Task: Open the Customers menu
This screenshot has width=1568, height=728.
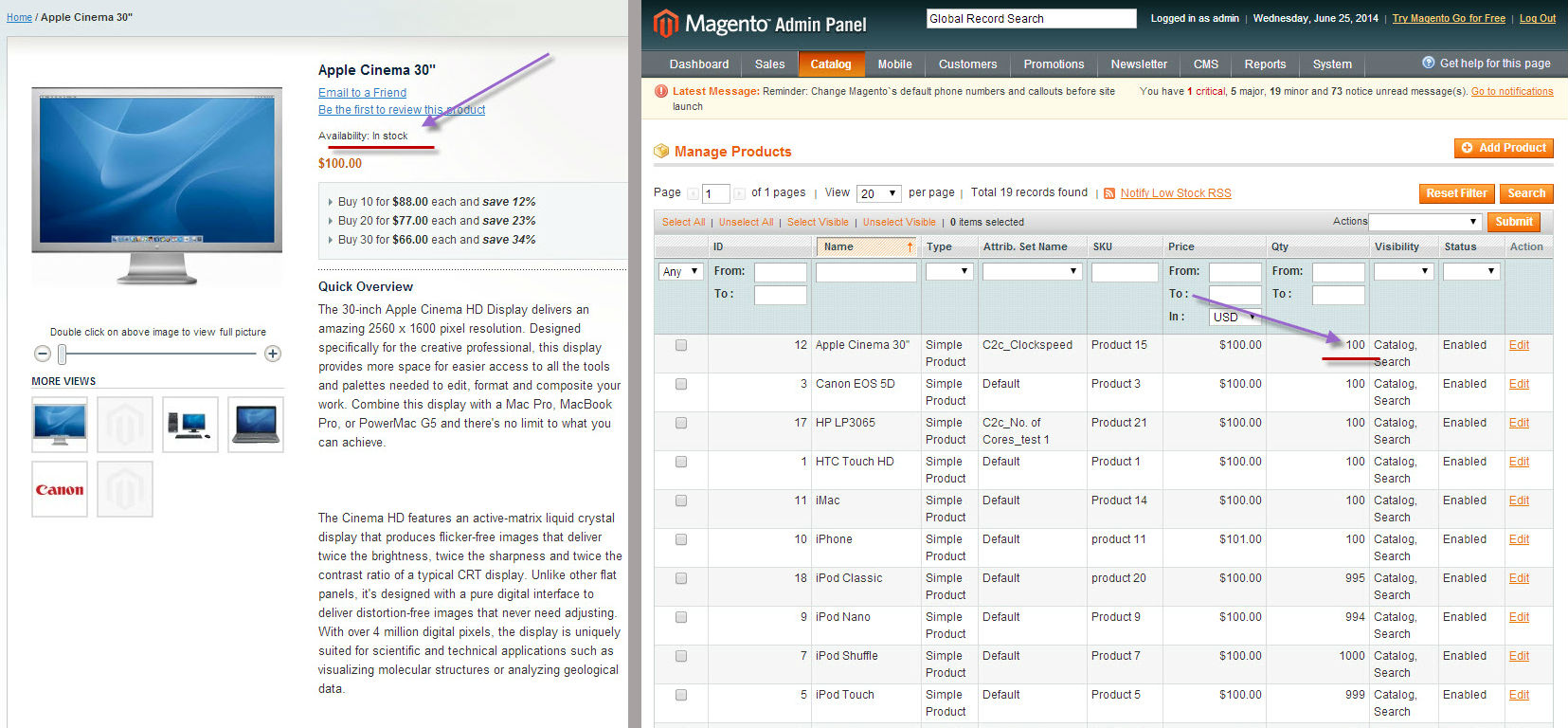Action: pos(967,64)
